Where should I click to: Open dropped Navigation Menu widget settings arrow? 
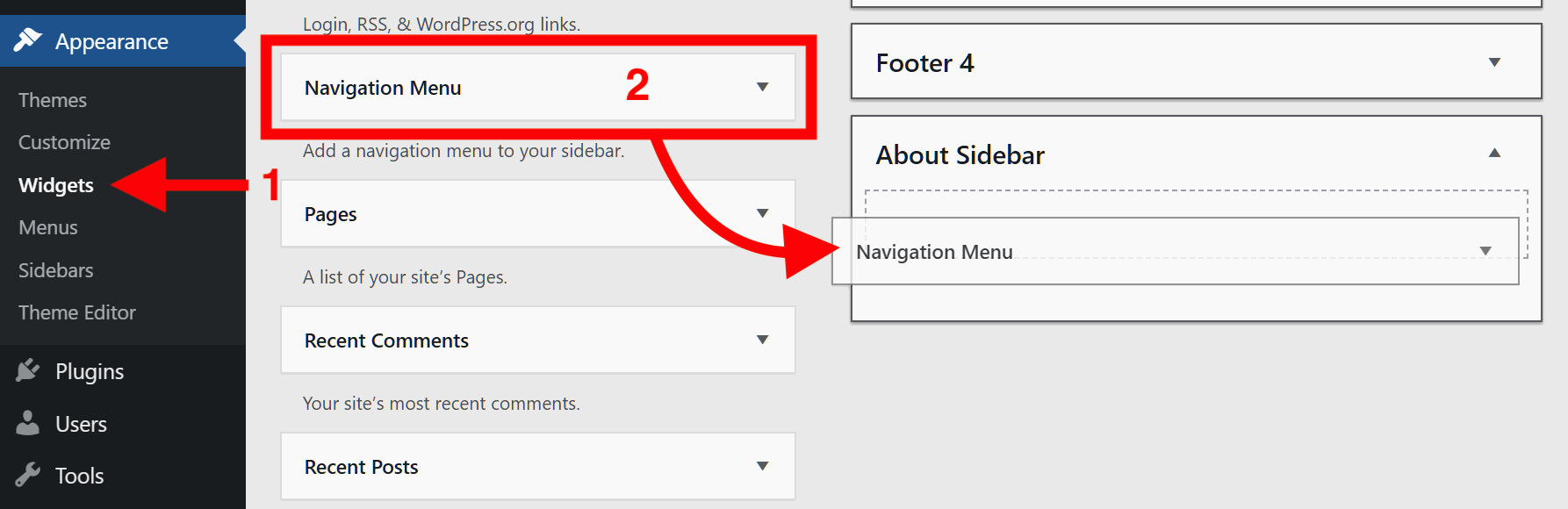pos(1485,251)
